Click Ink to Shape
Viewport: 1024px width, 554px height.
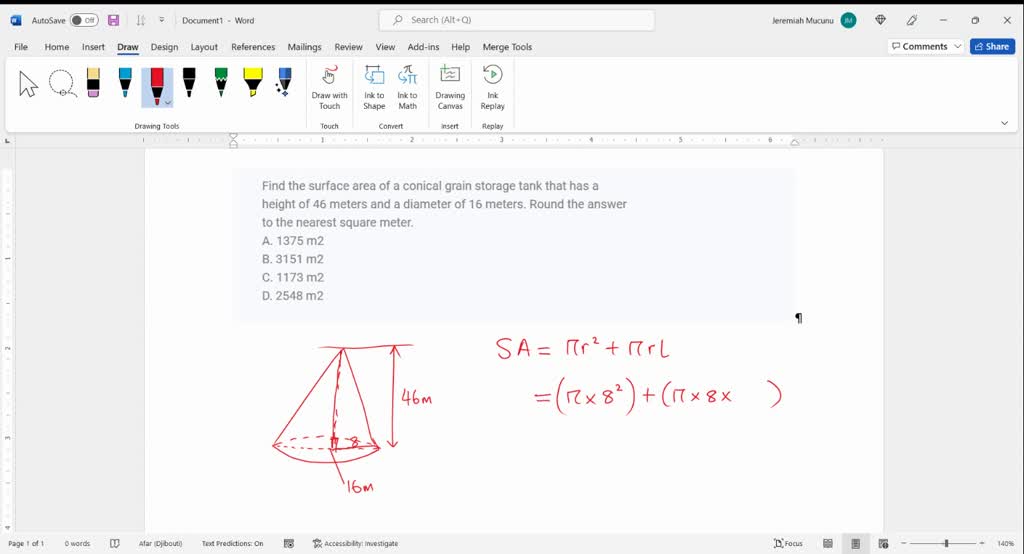[374, 88]
